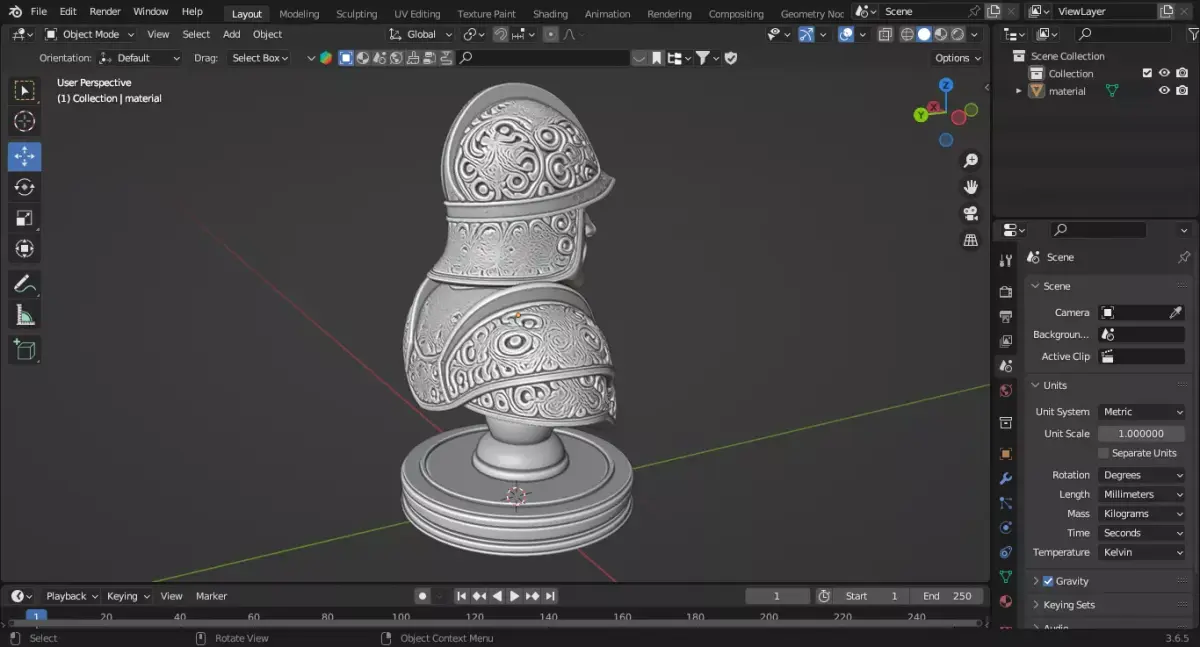
Task: Open the Render menu
Action: [x=105, y=11]
